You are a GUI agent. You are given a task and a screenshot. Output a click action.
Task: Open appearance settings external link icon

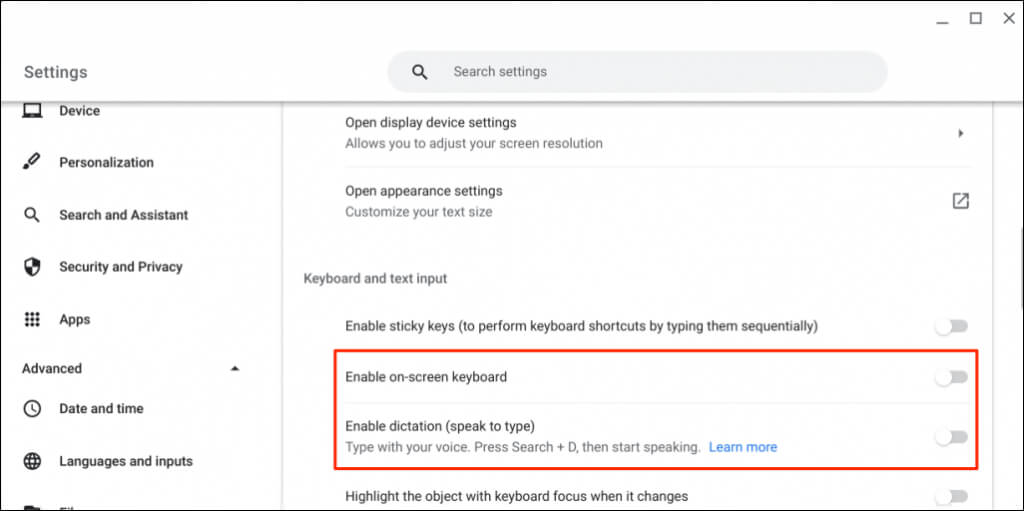click(x=960, y=201)
